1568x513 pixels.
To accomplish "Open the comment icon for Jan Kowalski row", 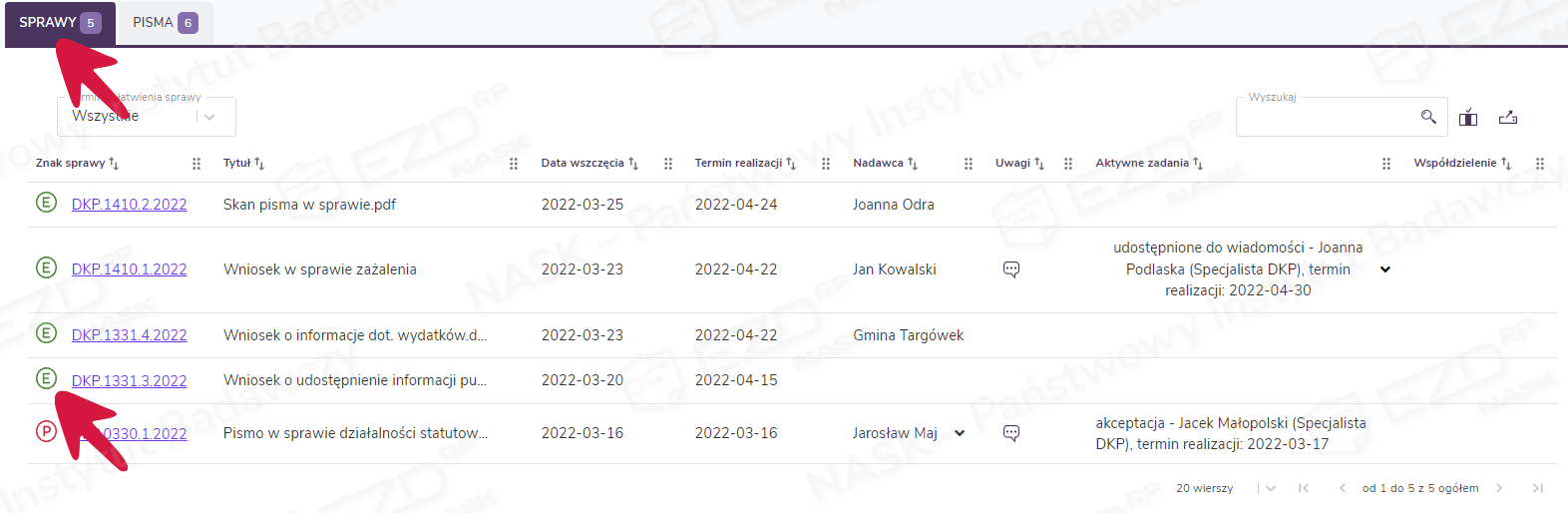I will [x=1010, y=269].
